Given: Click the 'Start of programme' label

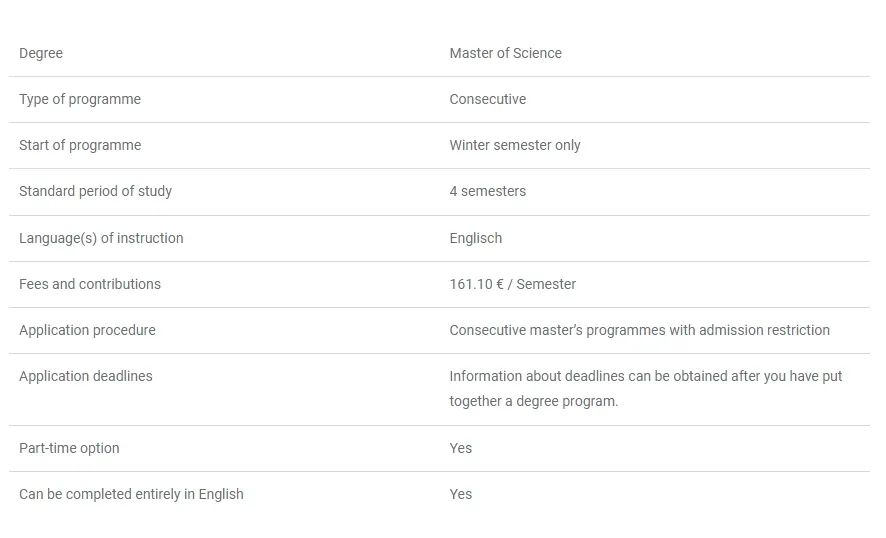Looking at the screenshot, I should tap(80, 145).
